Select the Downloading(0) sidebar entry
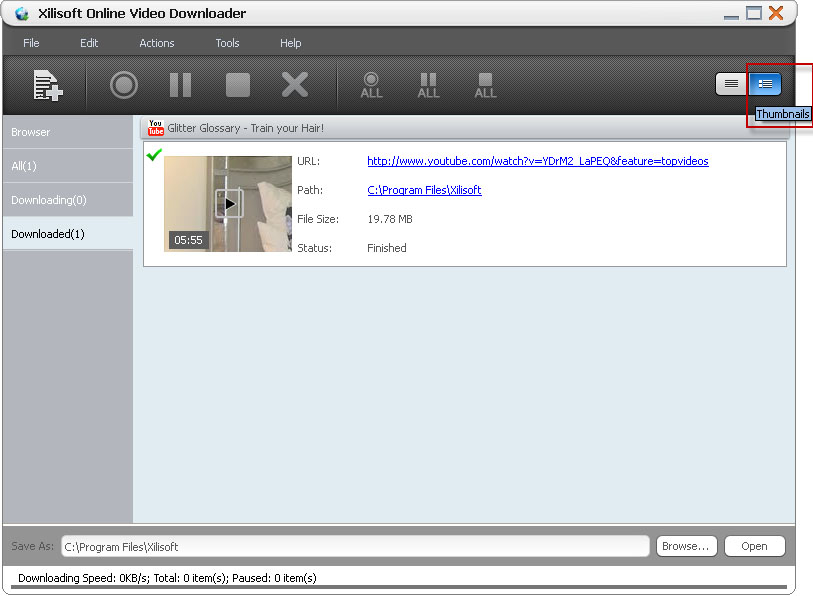The image size is (813, 596). pyautogui.click(x=66, y=199)
